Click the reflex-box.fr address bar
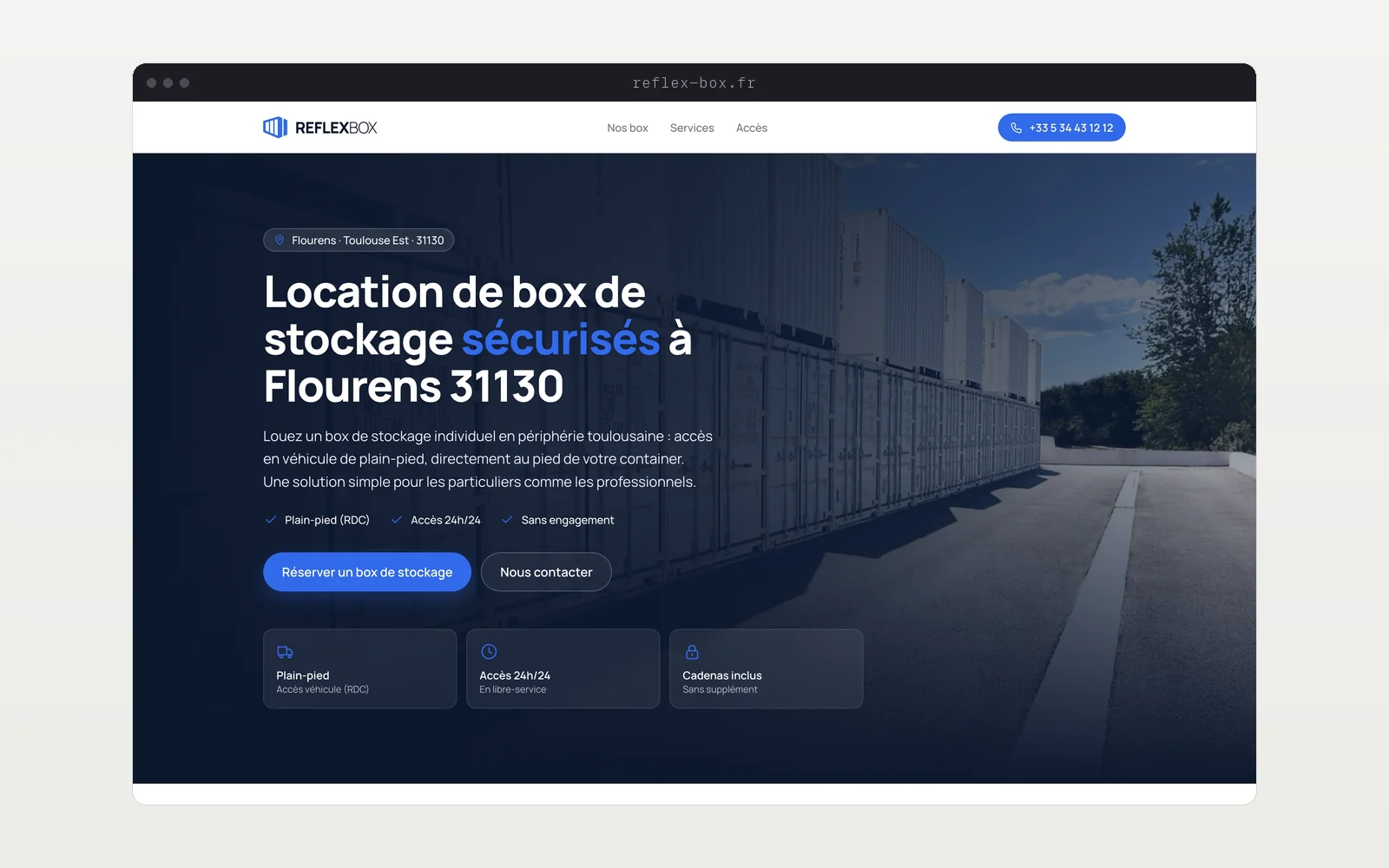The image size is (1389, 868). [x=694, y=83]
